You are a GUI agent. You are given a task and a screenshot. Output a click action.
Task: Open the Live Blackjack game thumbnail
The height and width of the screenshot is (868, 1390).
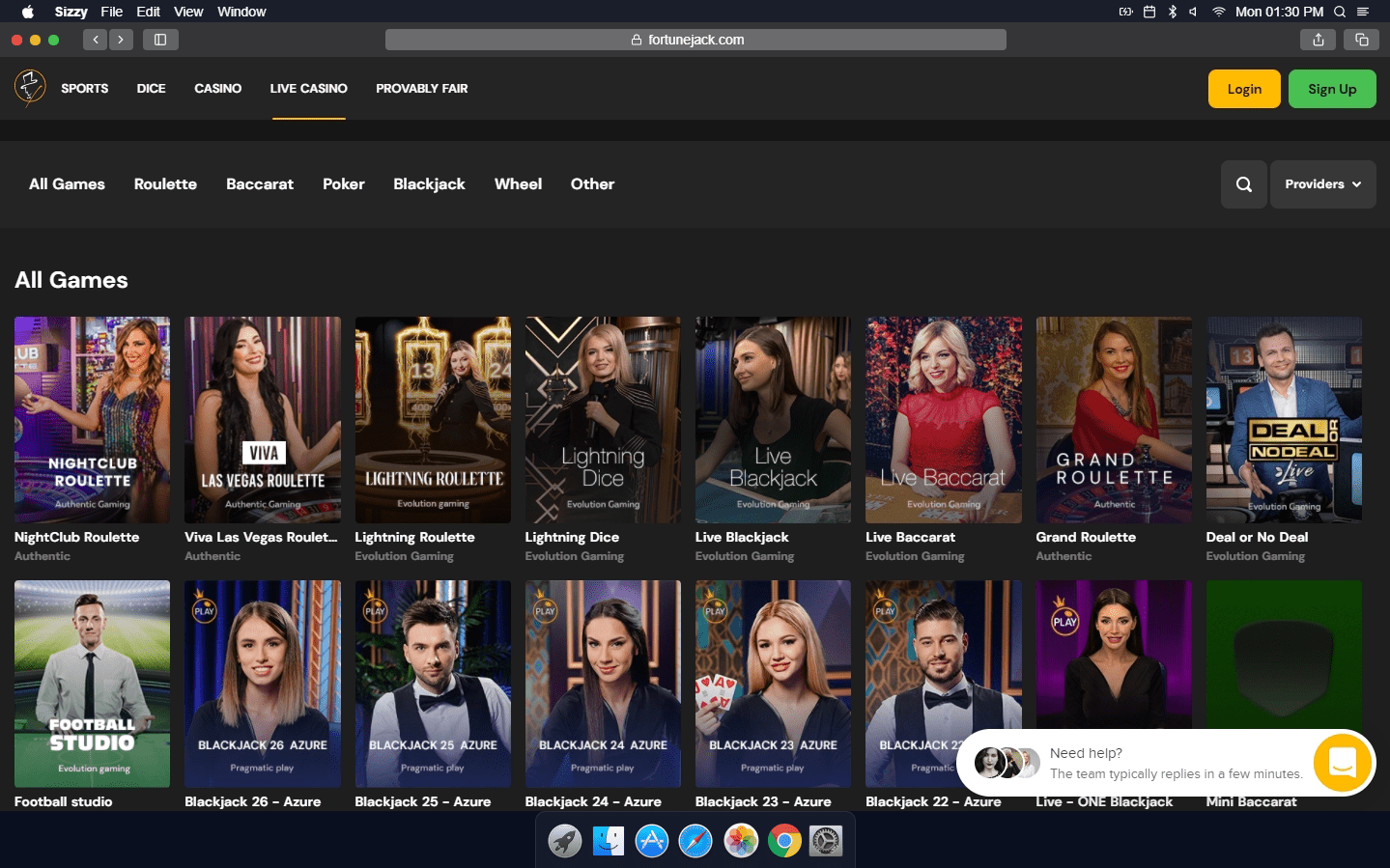coord(773,420)
